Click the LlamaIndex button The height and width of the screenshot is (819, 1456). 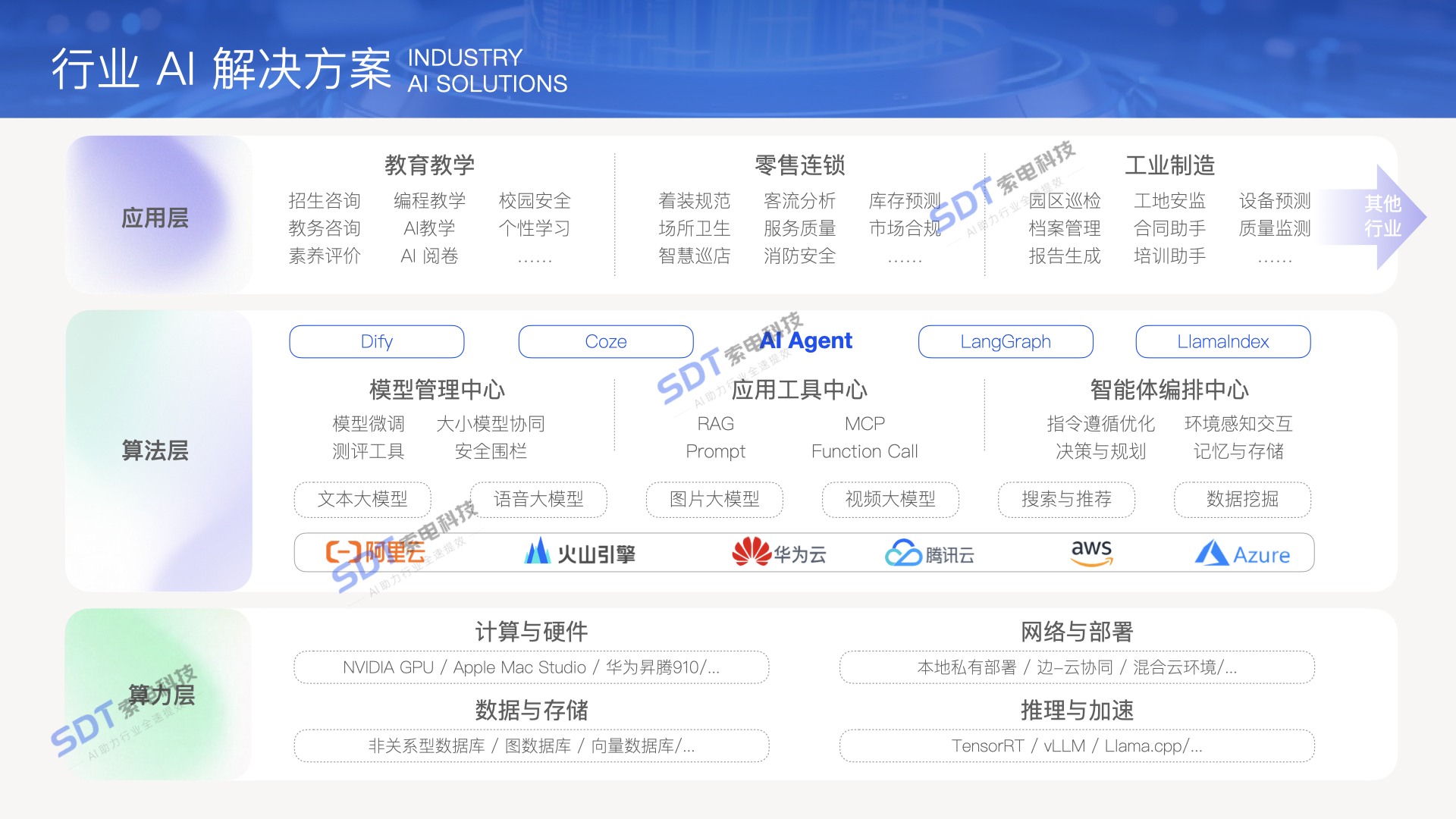click(x=1222, y=342)
